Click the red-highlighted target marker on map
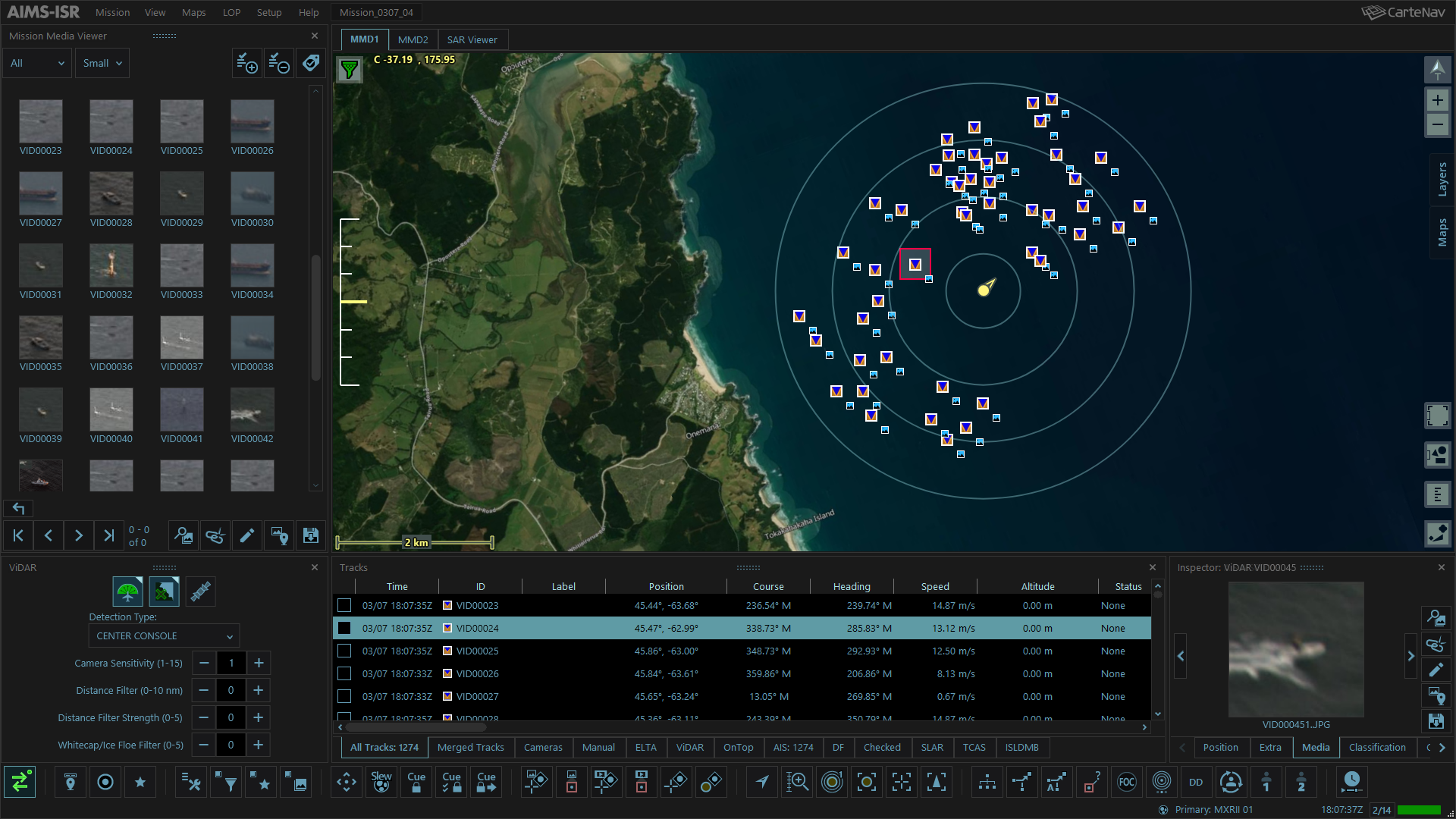Screen dimensions: 1456x819 point(915,264)
